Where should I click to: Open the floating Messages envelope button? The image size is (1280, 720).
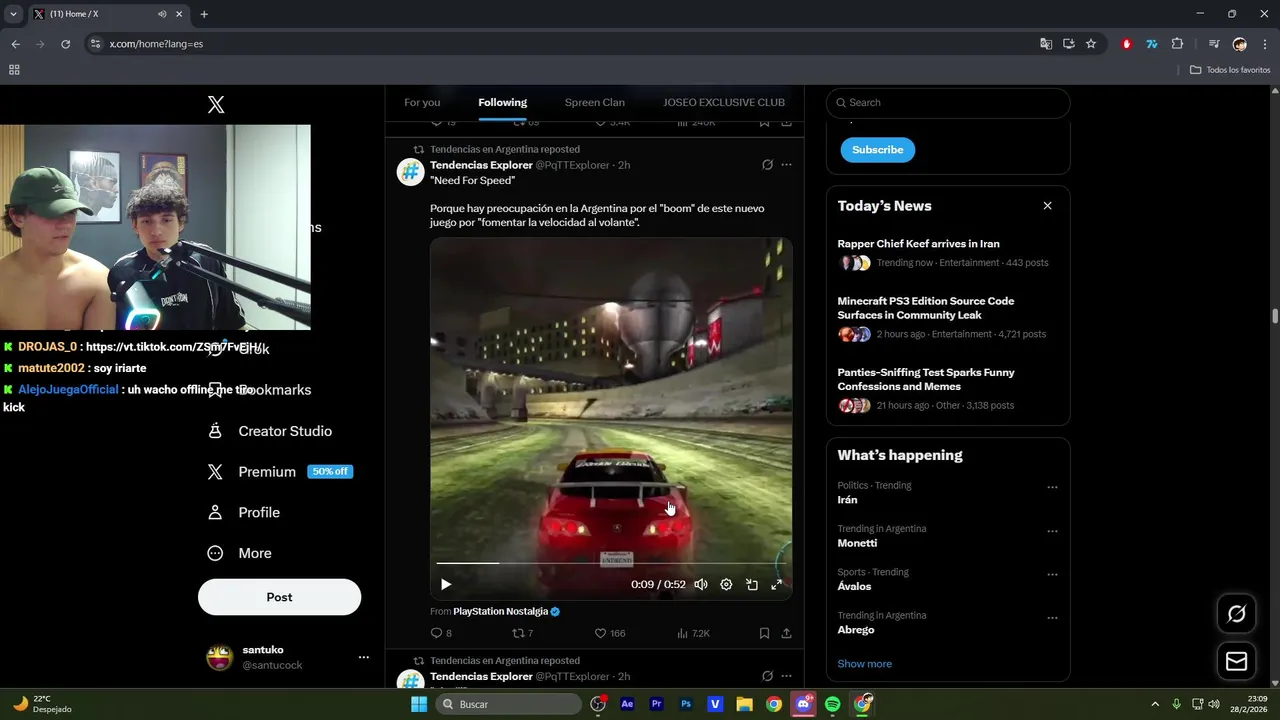pyautogui.click(x=1237, y=661)
